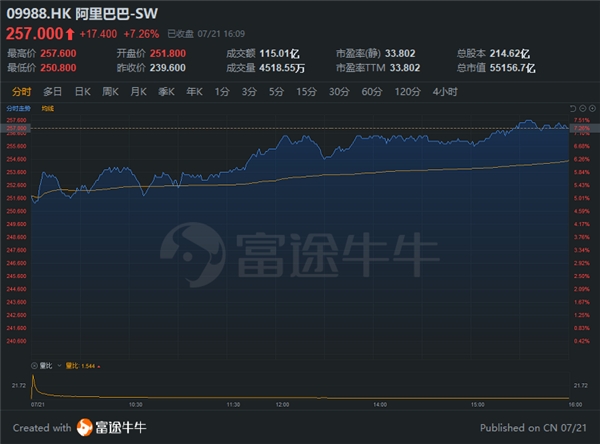This screenshot has width=600, height=444.
Task: Select the 季K chart tab
Action: 166,92
